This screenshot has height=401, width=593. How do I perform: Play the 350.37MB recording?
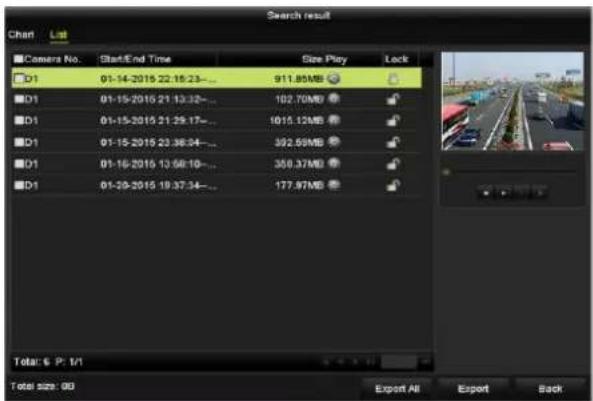[334, 163]
